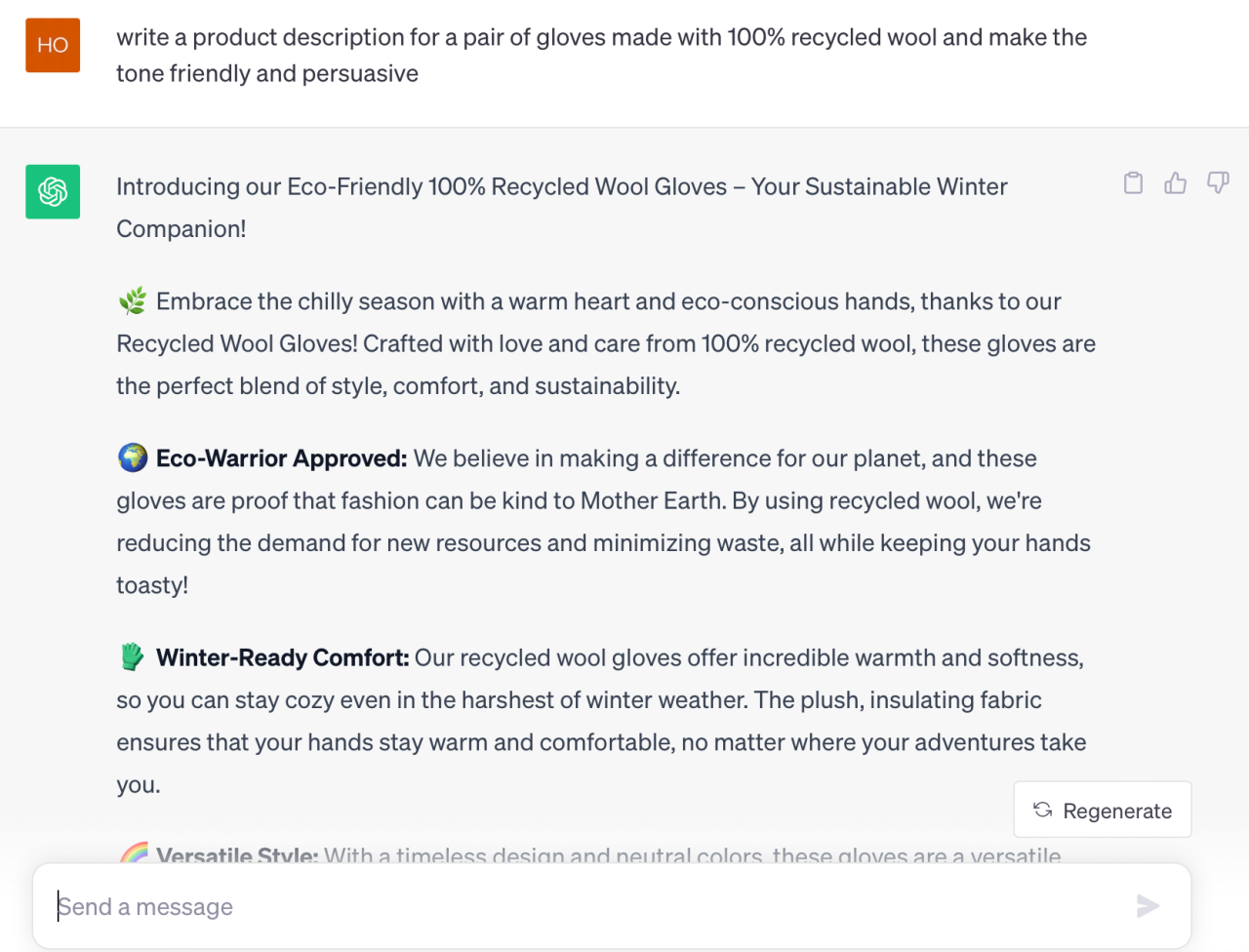Image resolution: width=1249 pixels, height=952 pixels.
Task: Click the text "Your Sustainable Winter" in the title
Action: coord(879,187)
